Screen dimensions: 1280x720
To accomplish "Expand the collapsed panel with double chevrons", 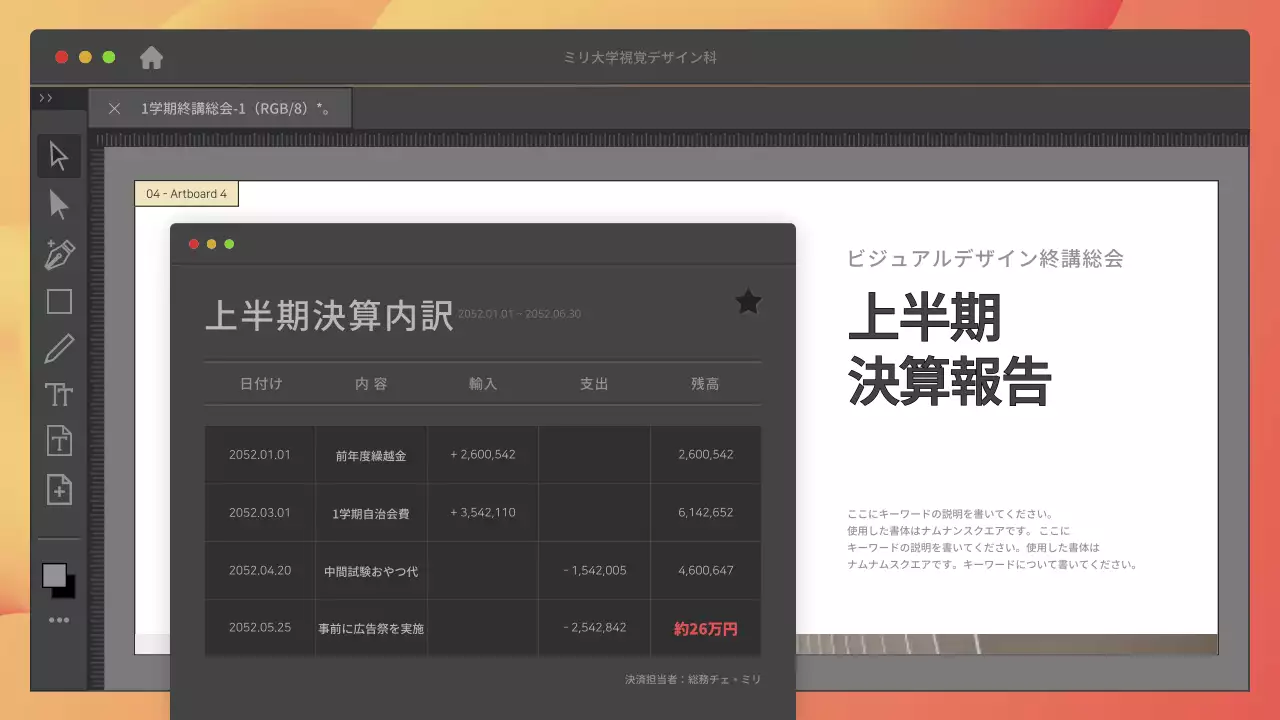I will click(46, 97).
